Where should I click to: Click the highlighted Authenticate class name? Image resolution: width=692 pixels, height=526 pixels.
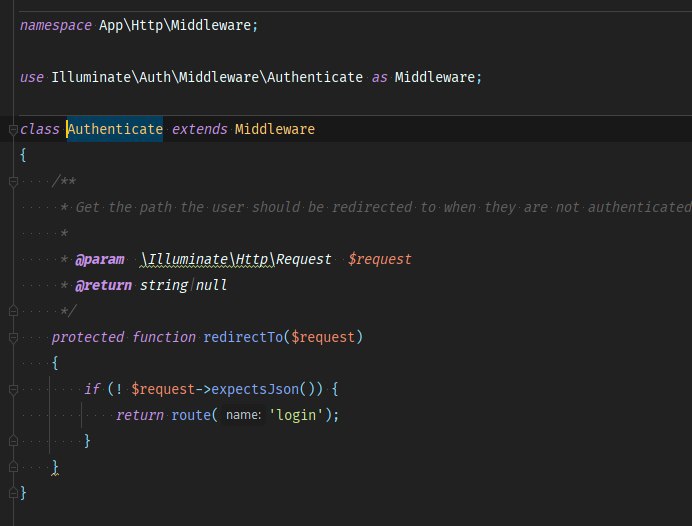(115, 129)
